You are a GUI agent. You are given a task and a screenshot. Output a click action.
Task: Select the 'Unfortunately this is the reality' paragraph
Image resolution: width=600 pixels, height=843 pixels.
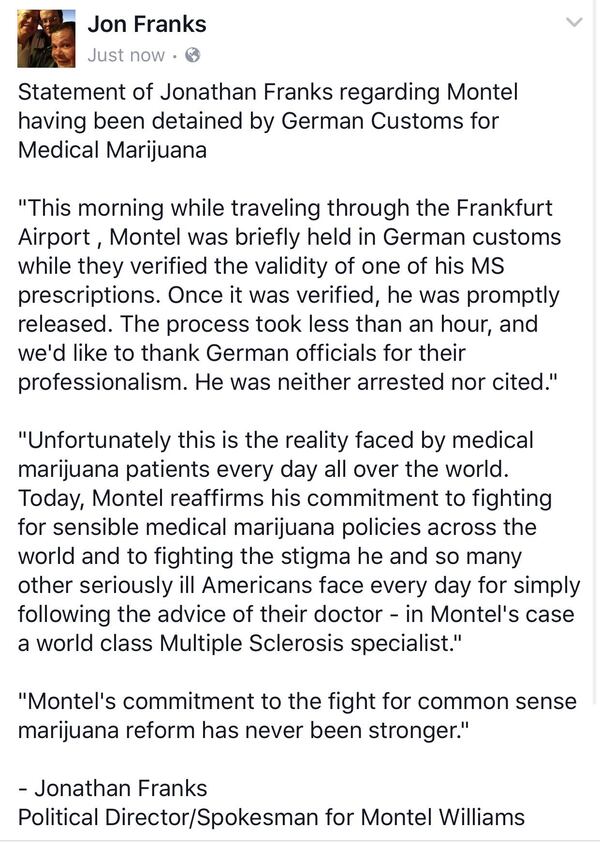pyautogui.click(x=299, y=541)
